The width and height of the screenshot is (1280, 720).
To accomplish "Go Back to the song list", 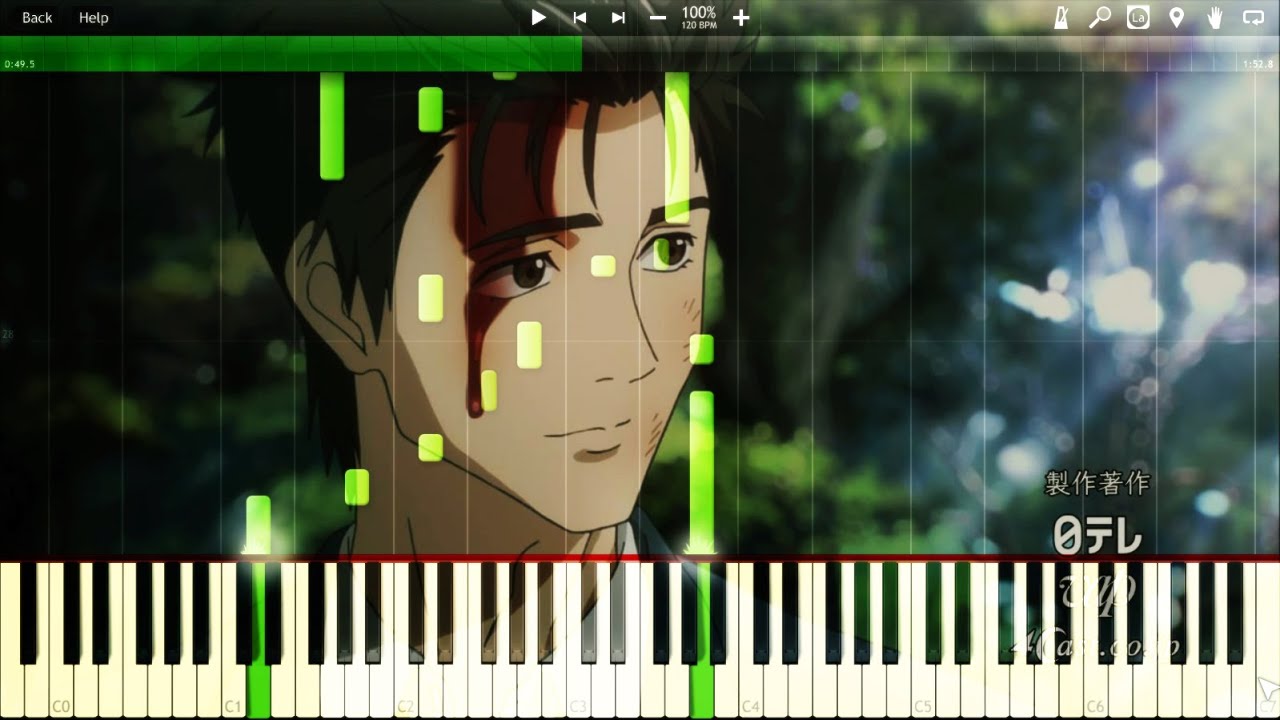I will click(x=37, y=17).
